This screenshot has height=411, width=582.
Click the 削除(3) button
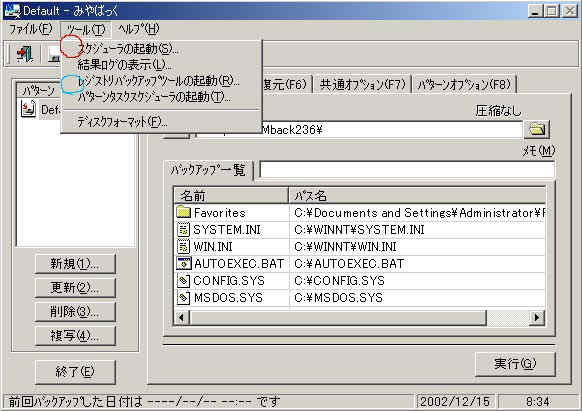click(x=75, y=312)
